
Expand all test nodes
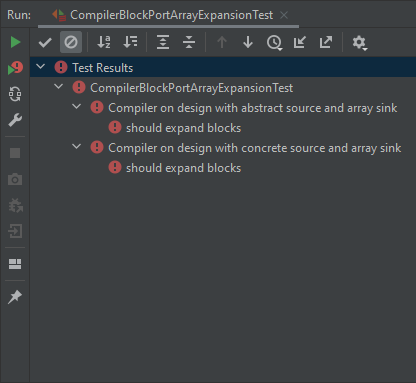click(x=163, y=42)
